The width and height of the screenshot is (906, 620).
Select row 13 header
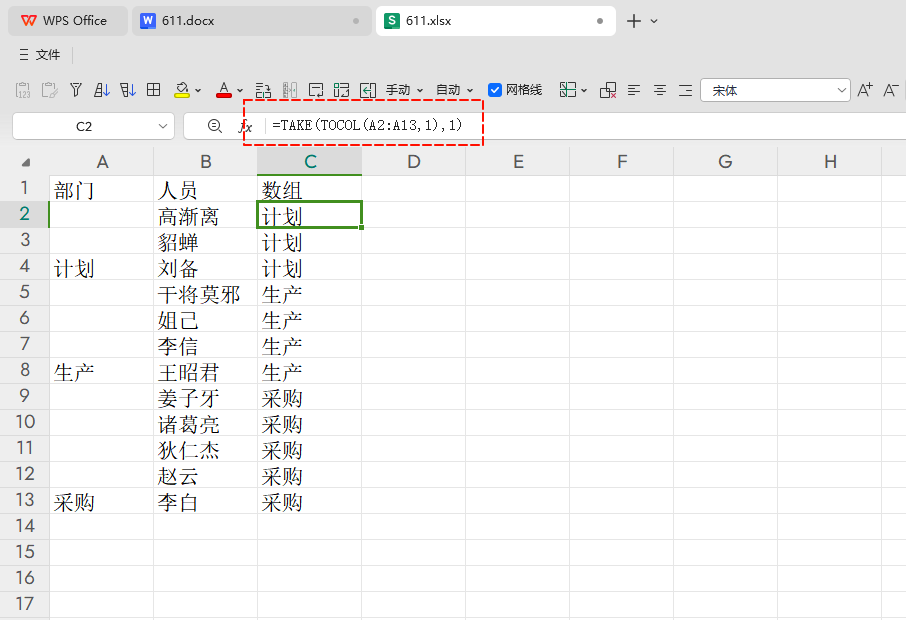tap(24, 500)
